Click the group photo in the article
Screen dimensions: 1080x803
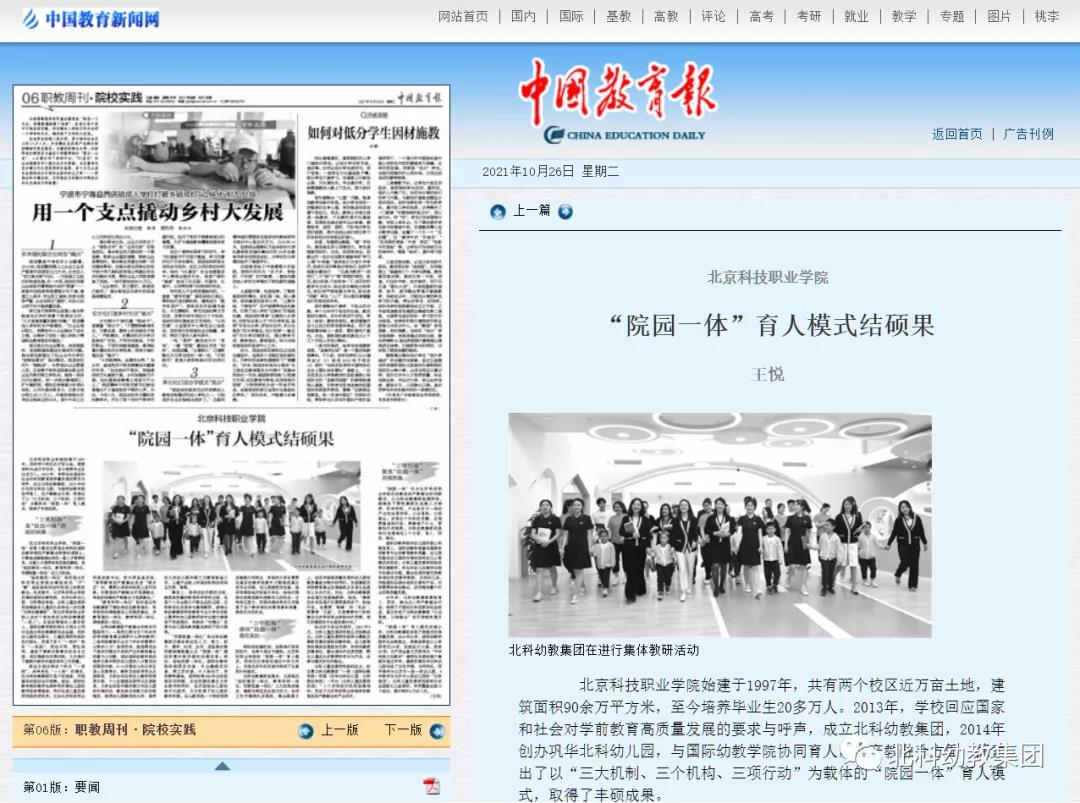click(x=719, y=525)
